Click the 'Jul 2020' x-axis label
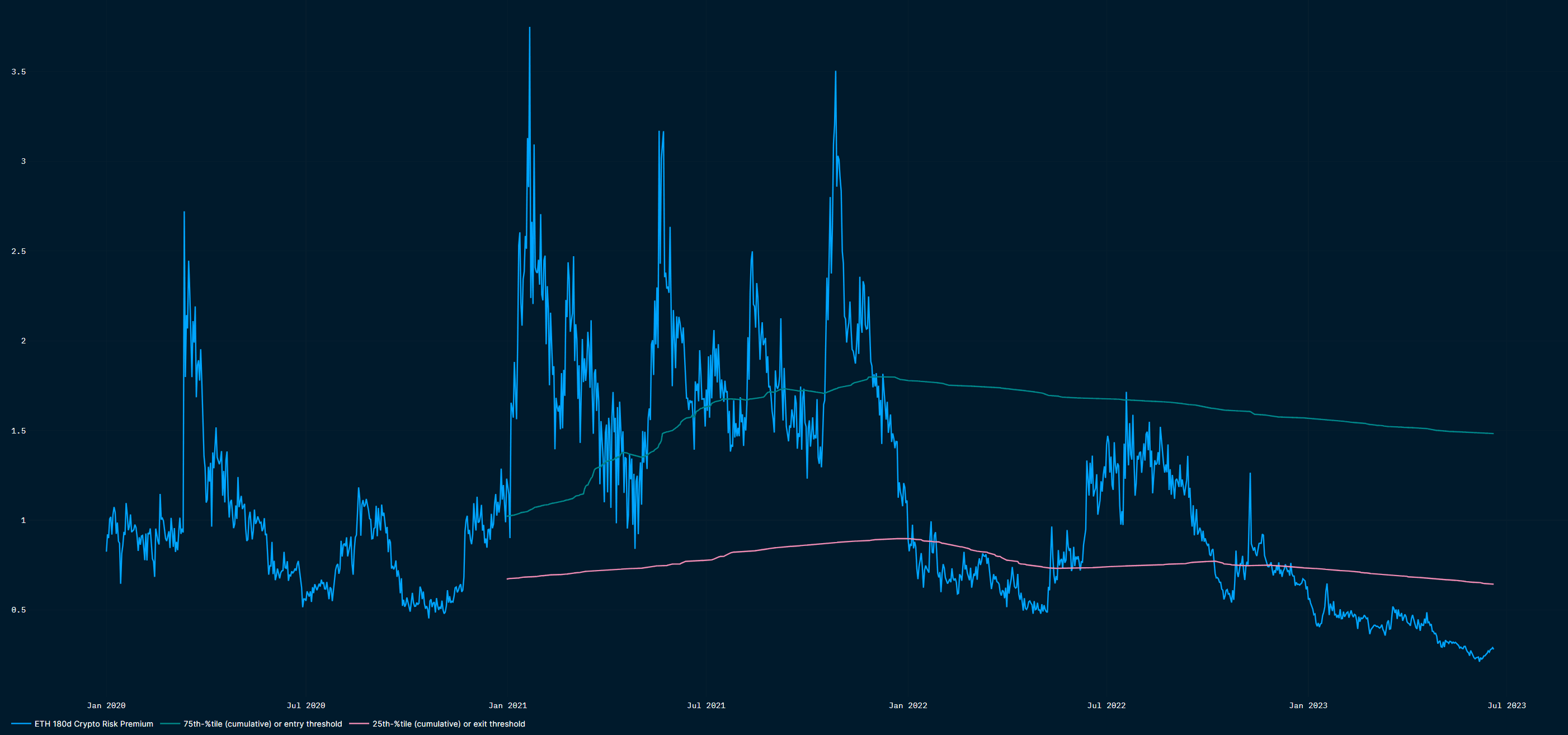The image size is (1568, 735). point(306,706)
